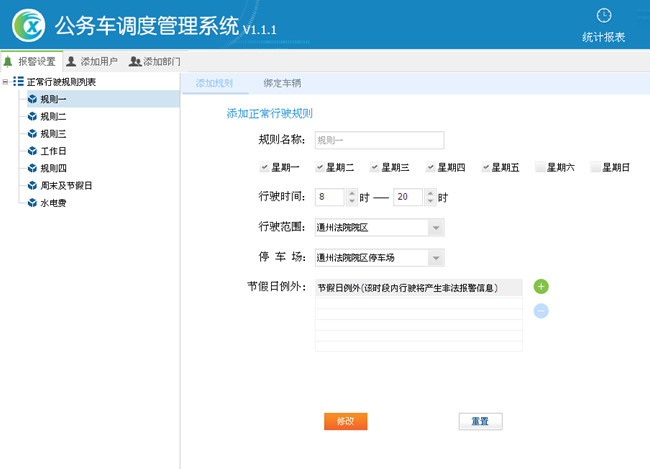Click the 规则名称 input field

click(379, 141)
